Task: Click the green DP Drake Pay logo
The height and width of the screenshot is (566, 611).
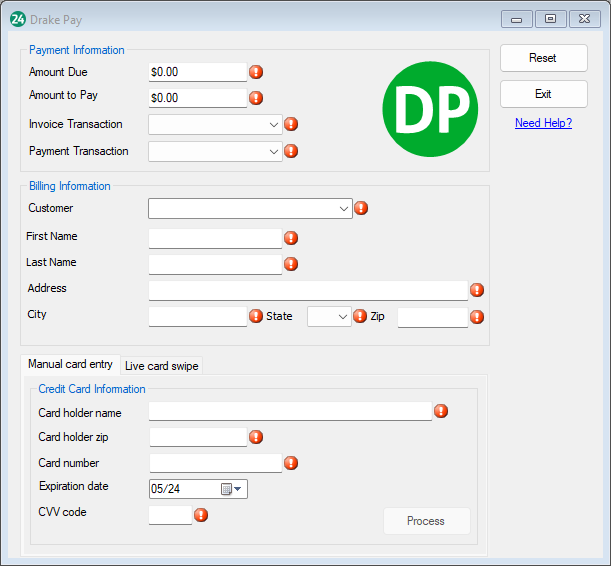Action: pyautogui.click(x=430, y=109)
